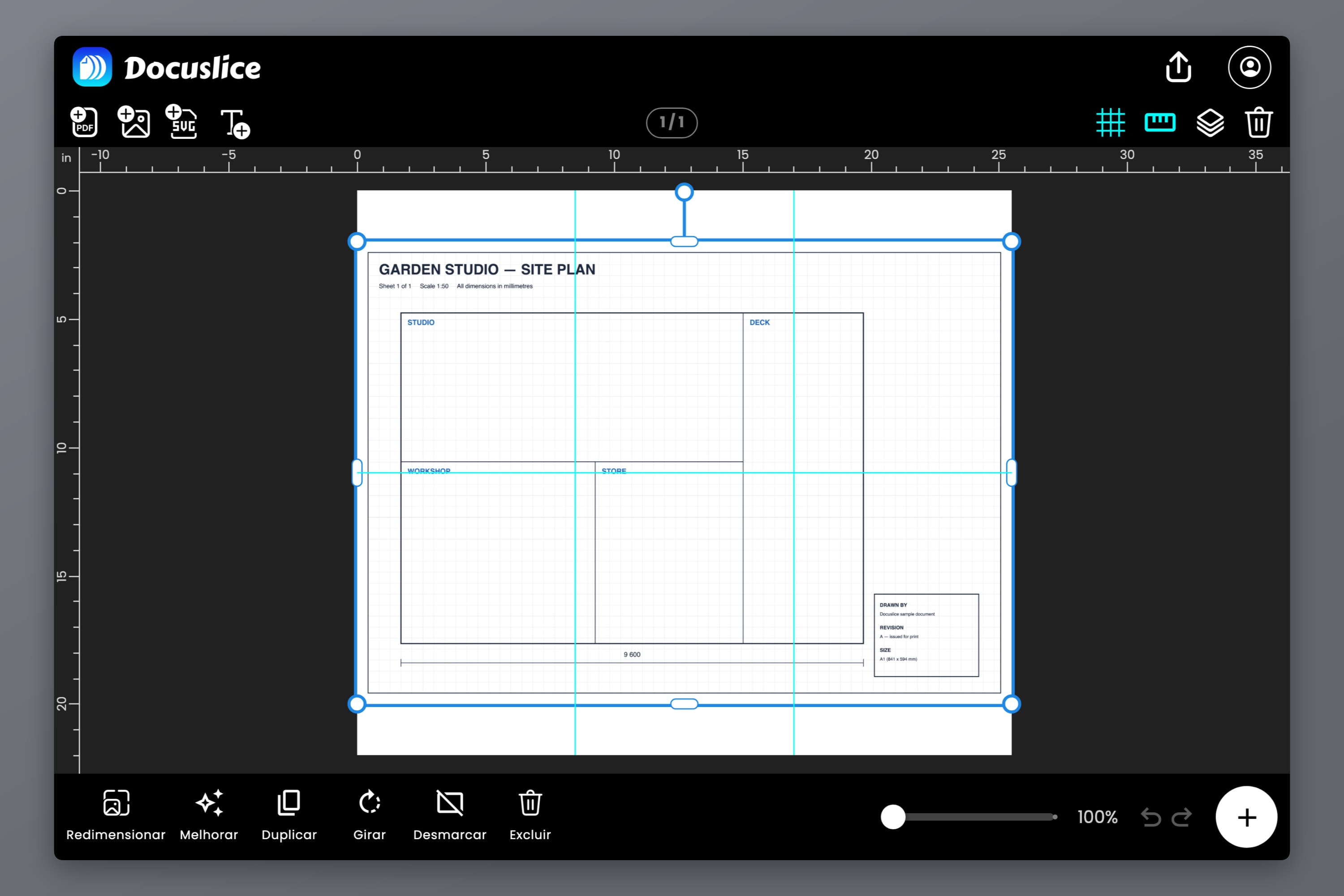Screen dimensions: 1344x896
Task: Add an image to the canvas
Action: click(134, 122)
